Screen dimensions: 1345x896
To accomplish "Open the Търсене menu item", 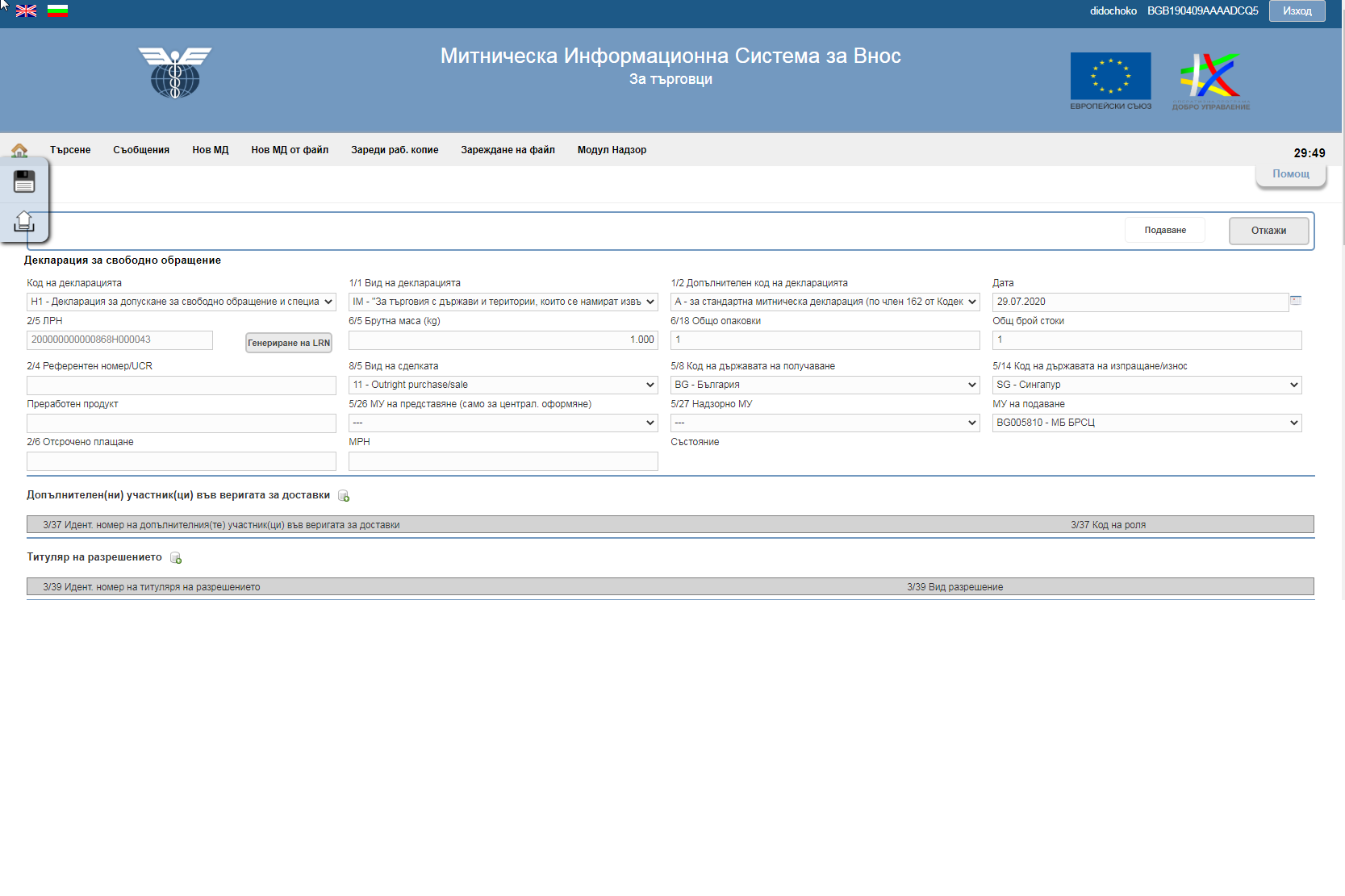I will (70, 150).
